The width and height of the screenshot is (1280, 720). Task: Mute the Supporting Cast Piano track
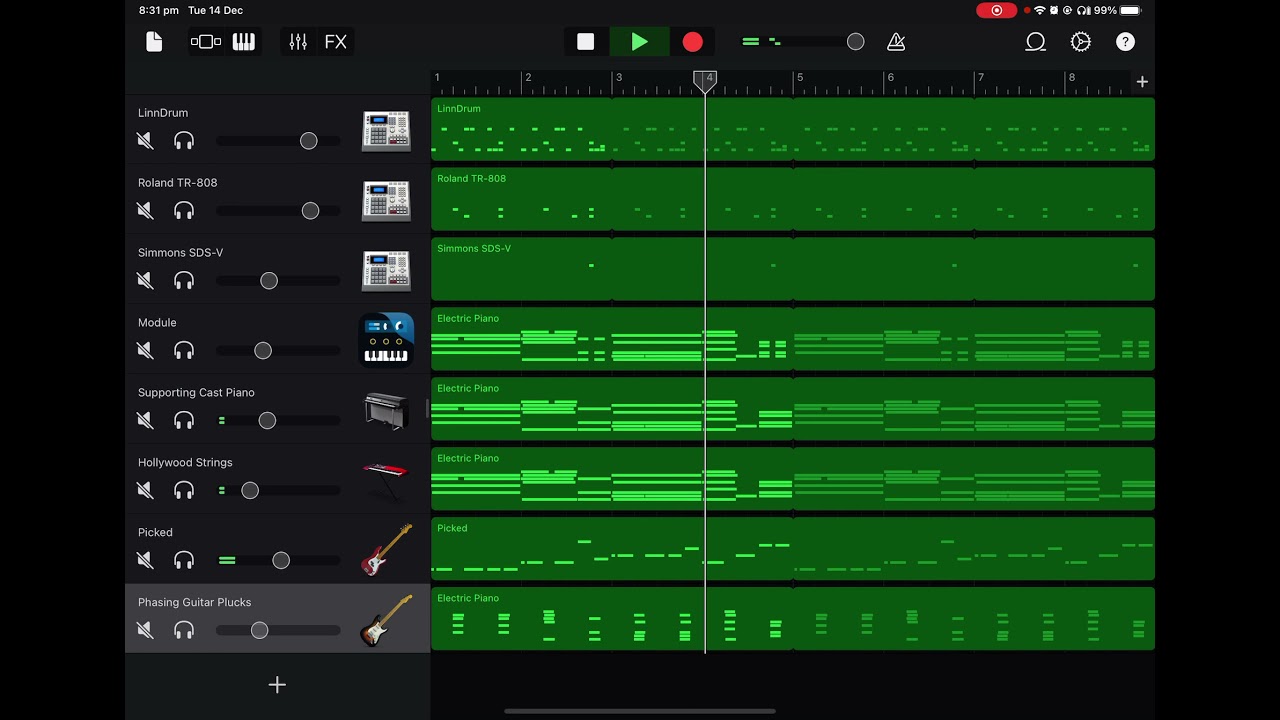click(x=145, y=421)
